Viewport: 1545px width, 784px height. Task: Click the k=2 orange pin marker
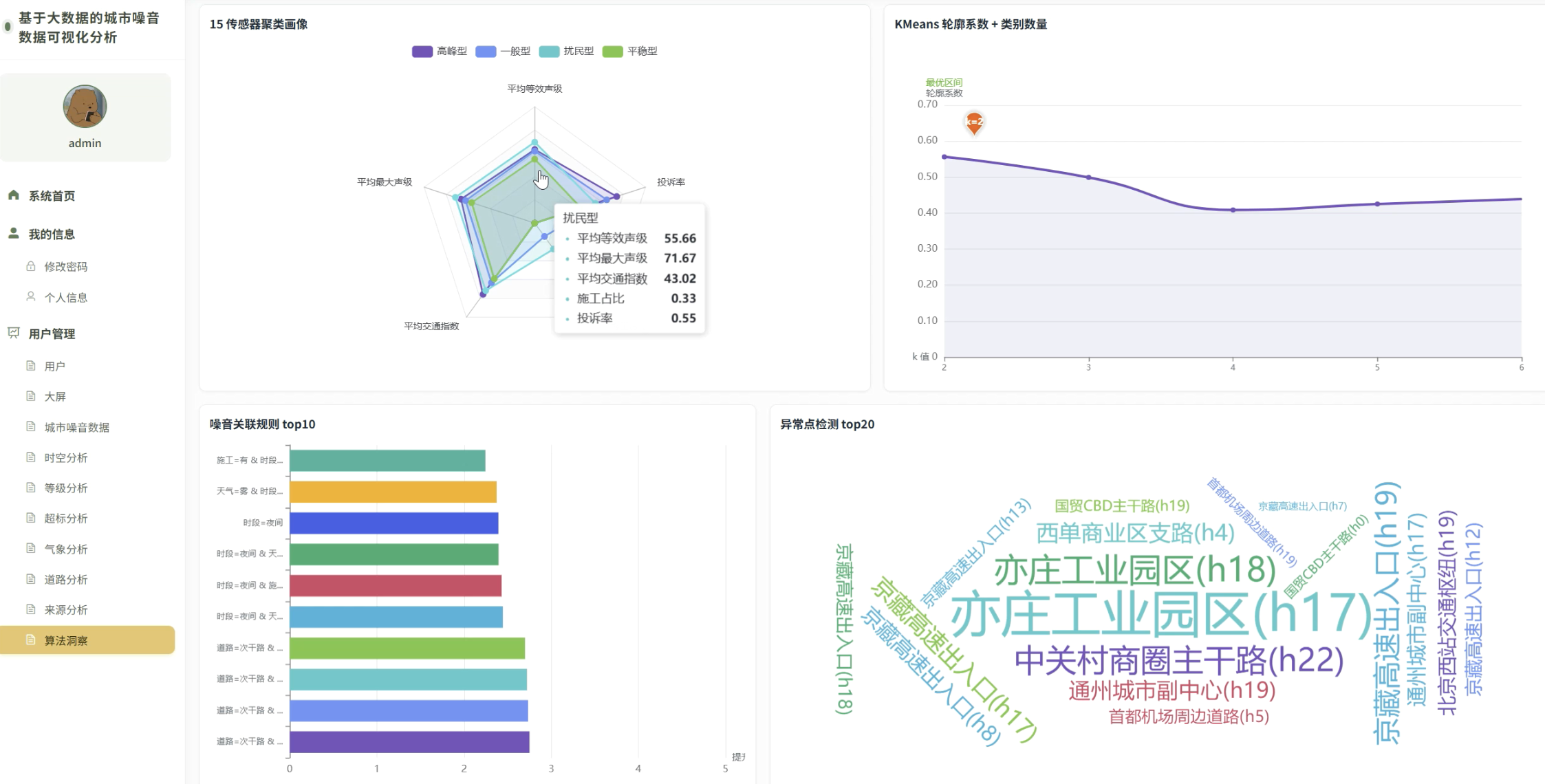pos(974,122)
